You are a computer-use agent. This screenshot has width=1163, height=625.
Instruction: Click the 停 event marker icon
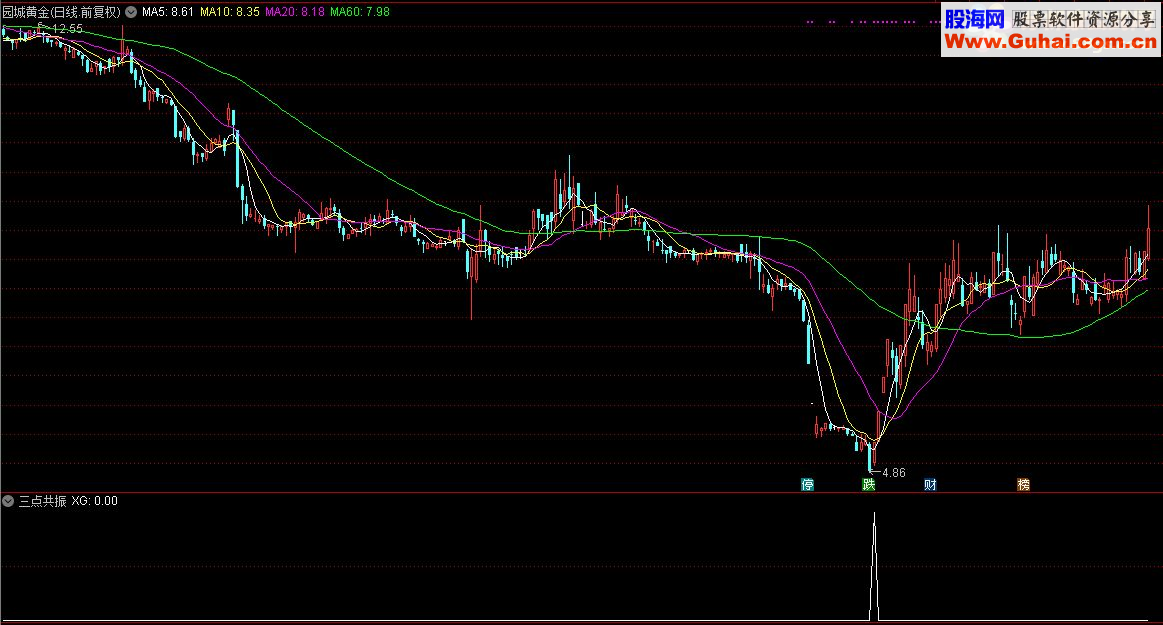[808, 485]
